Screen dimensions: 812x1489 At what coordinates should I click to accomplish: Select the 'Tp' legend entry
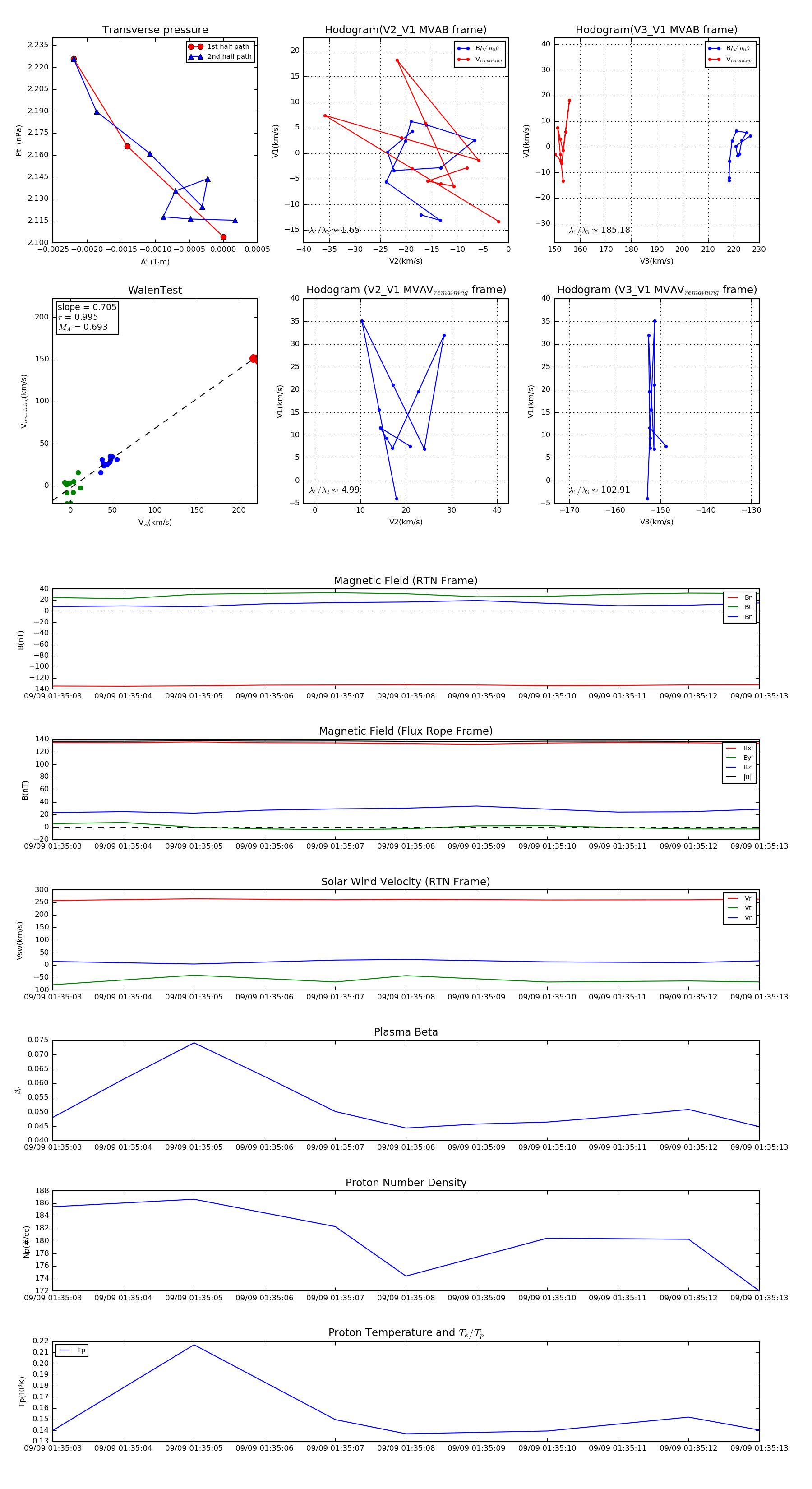click(72, 1351)
